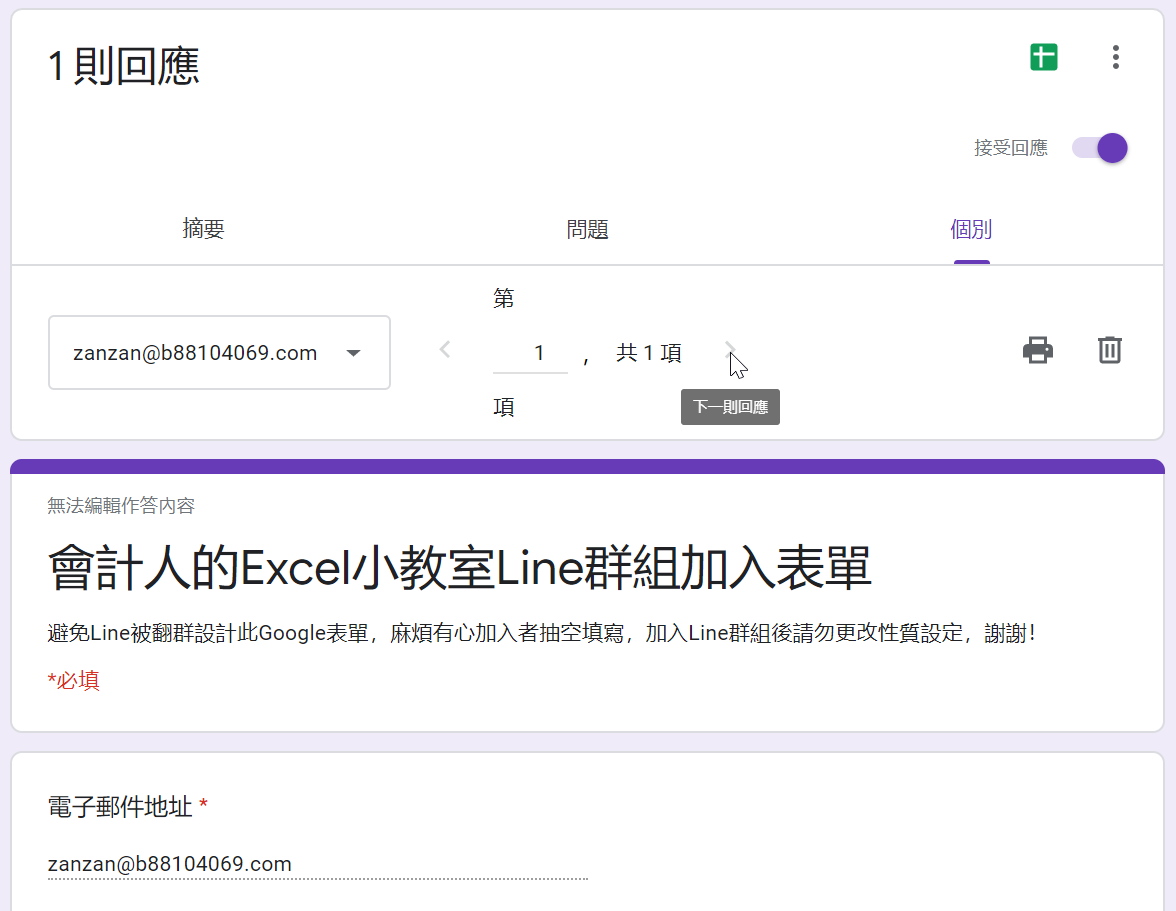Click the *必填 required note
This screenshot has height=911, width=1176.
74,681
